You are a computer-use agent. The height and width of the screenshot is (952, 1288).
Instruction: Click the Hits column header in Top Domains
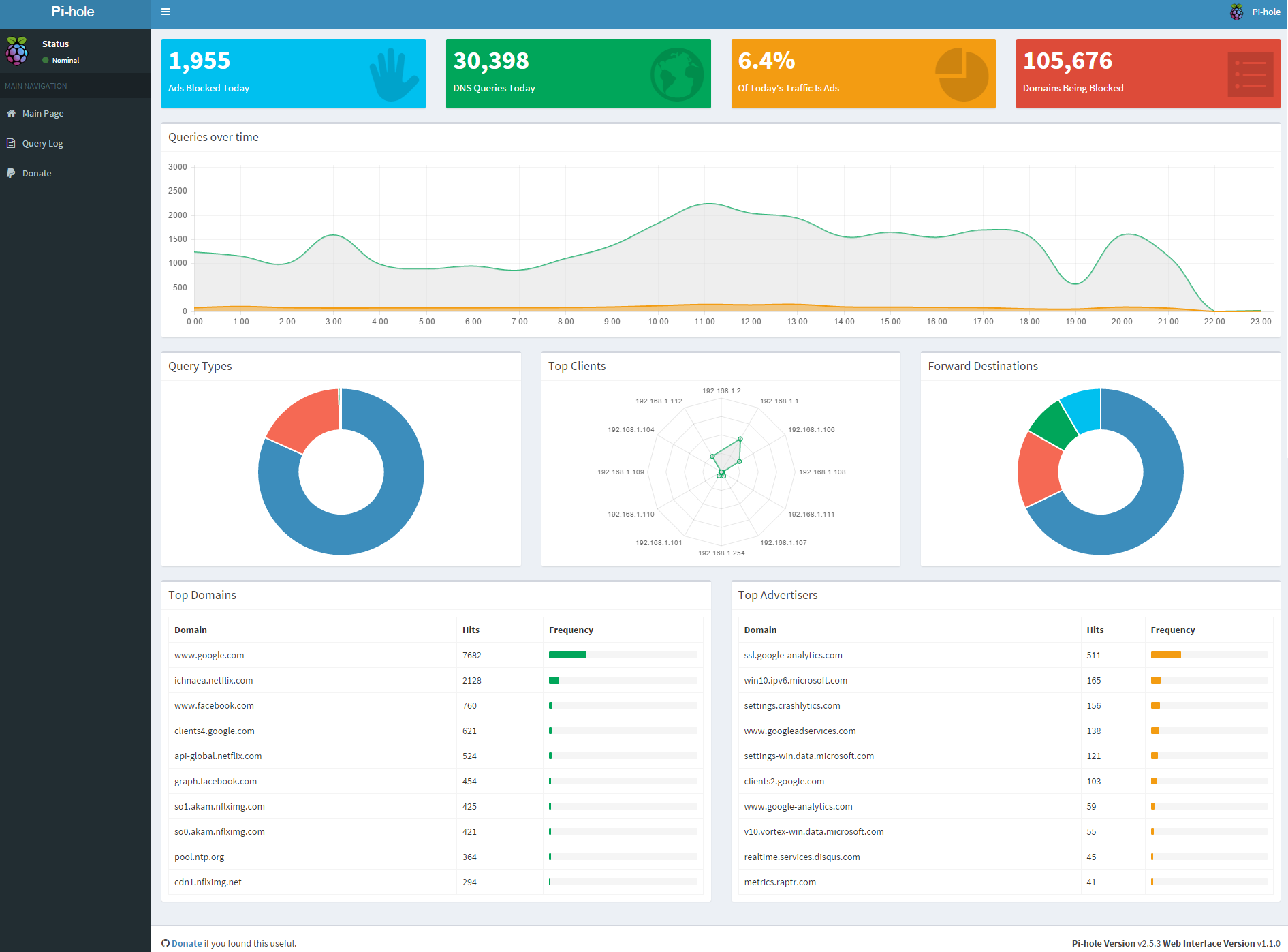[x=471, y=630]
